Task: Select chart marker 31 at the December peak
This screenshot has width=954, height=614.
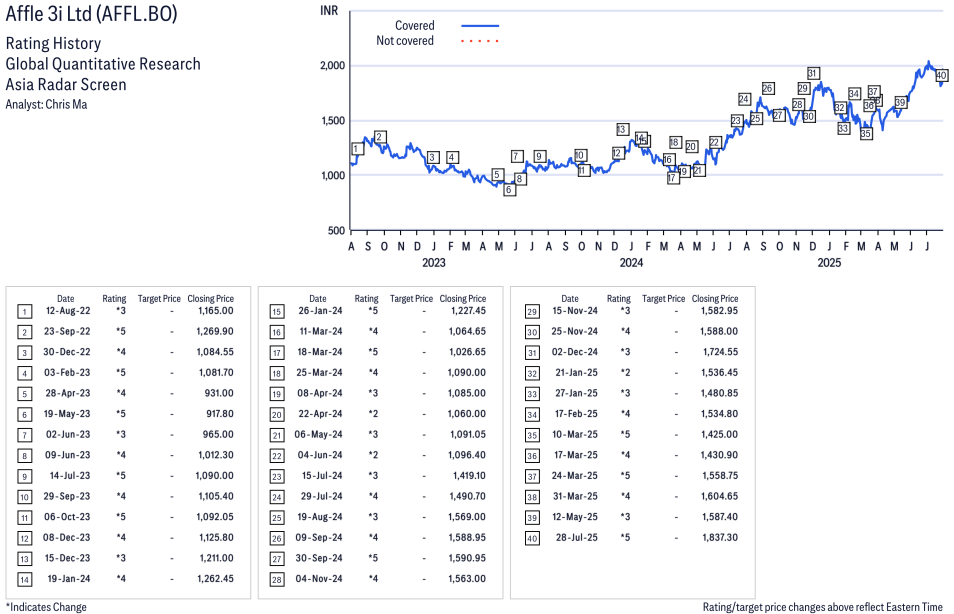Action: pos(813,74)
